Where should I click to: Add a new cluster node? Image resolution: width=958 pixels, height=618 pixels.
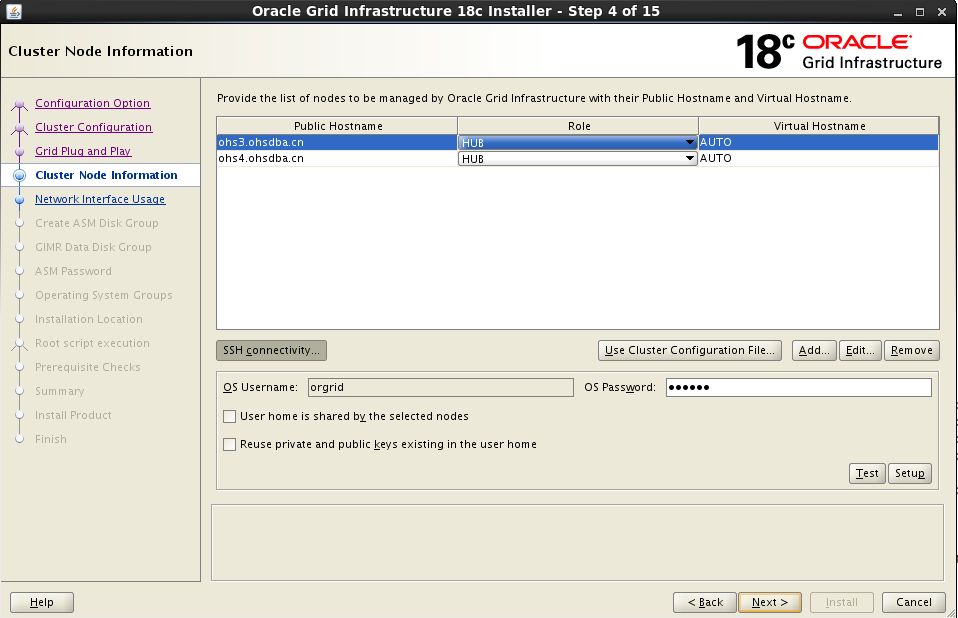pyautogui.click(x=814, y=351)
